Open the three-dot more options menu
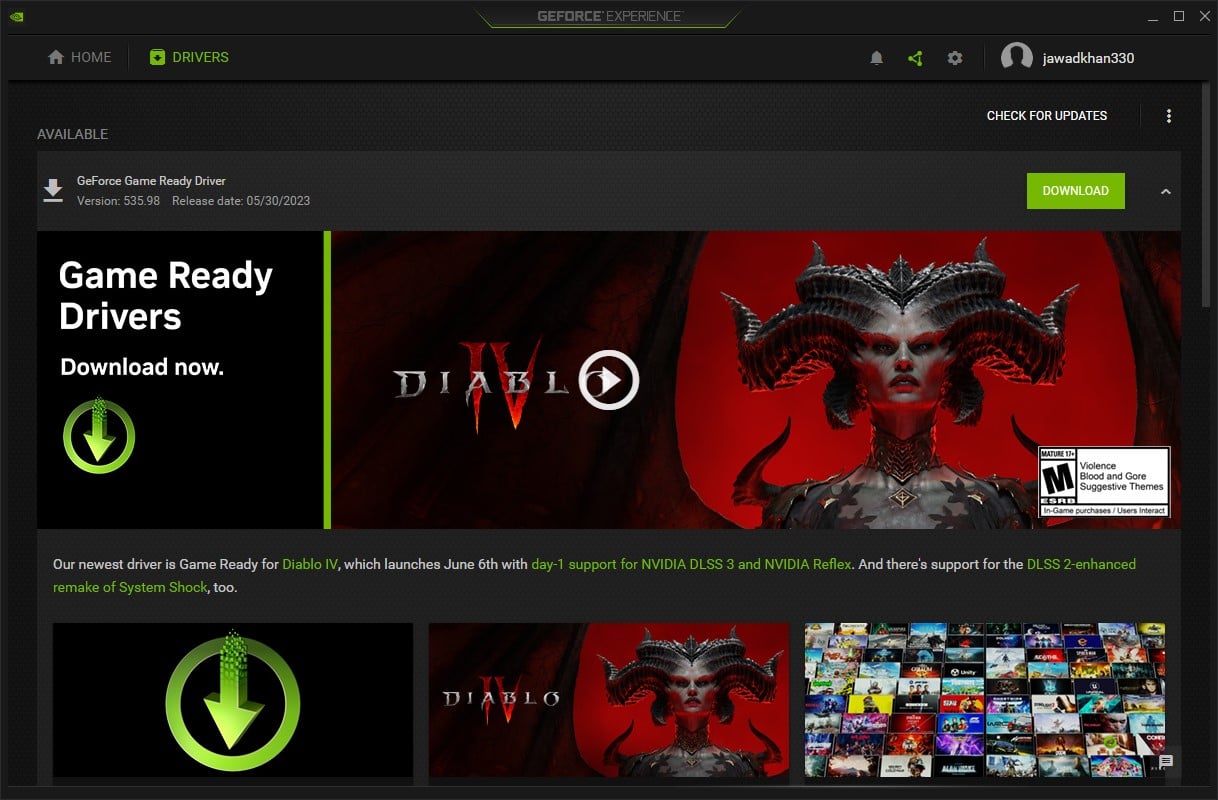Screen dimensions: 1218x800 coord(1168,116)
